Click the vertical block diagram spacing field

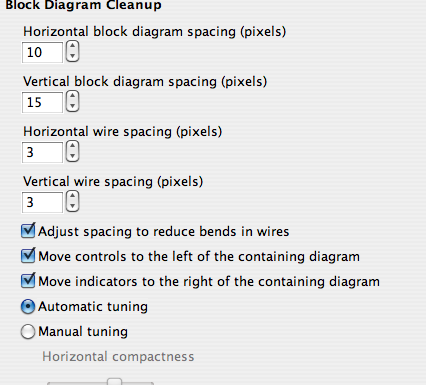coord(42,102)
